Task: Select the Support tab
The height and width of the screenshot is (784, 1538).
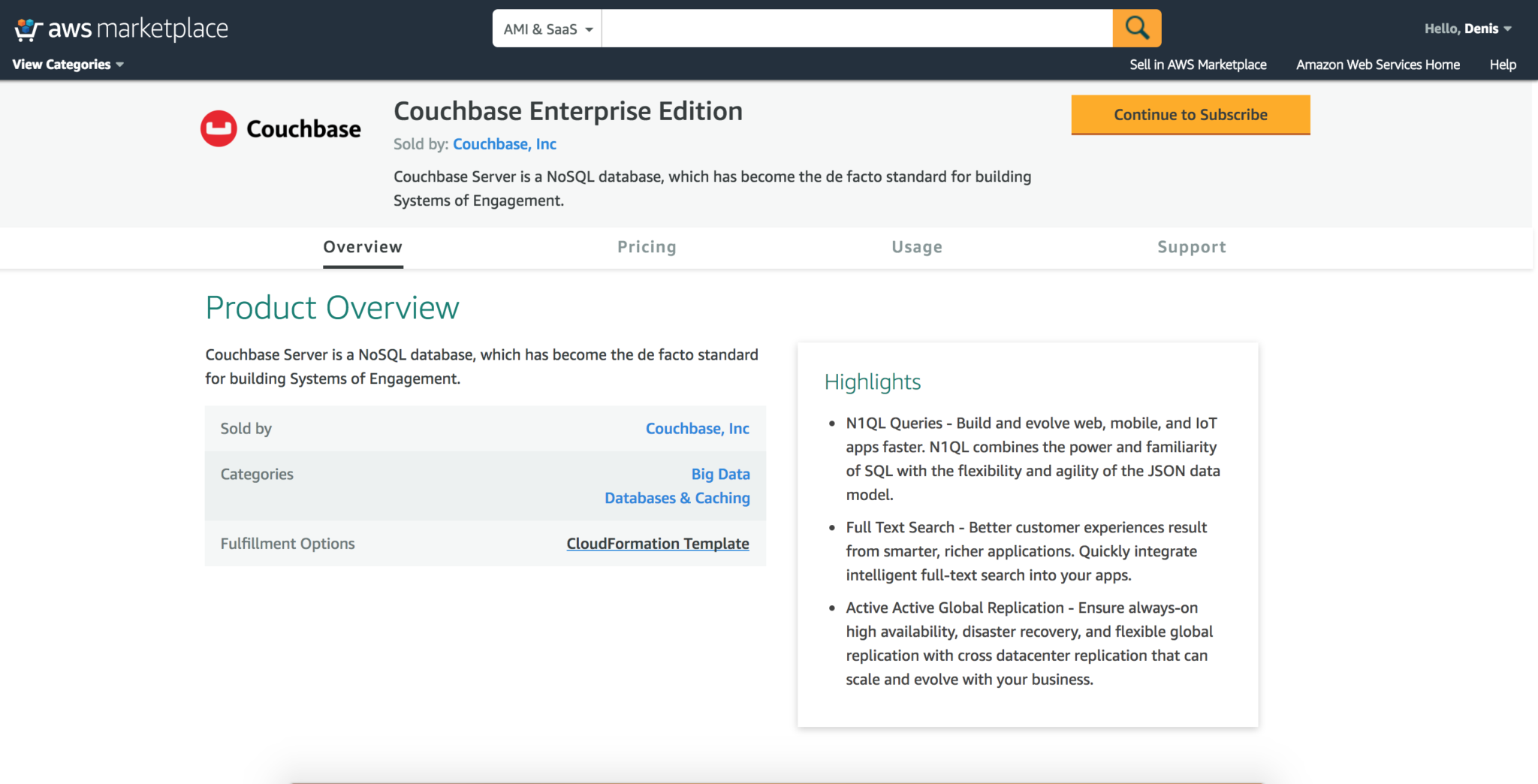Action: 1191,247
